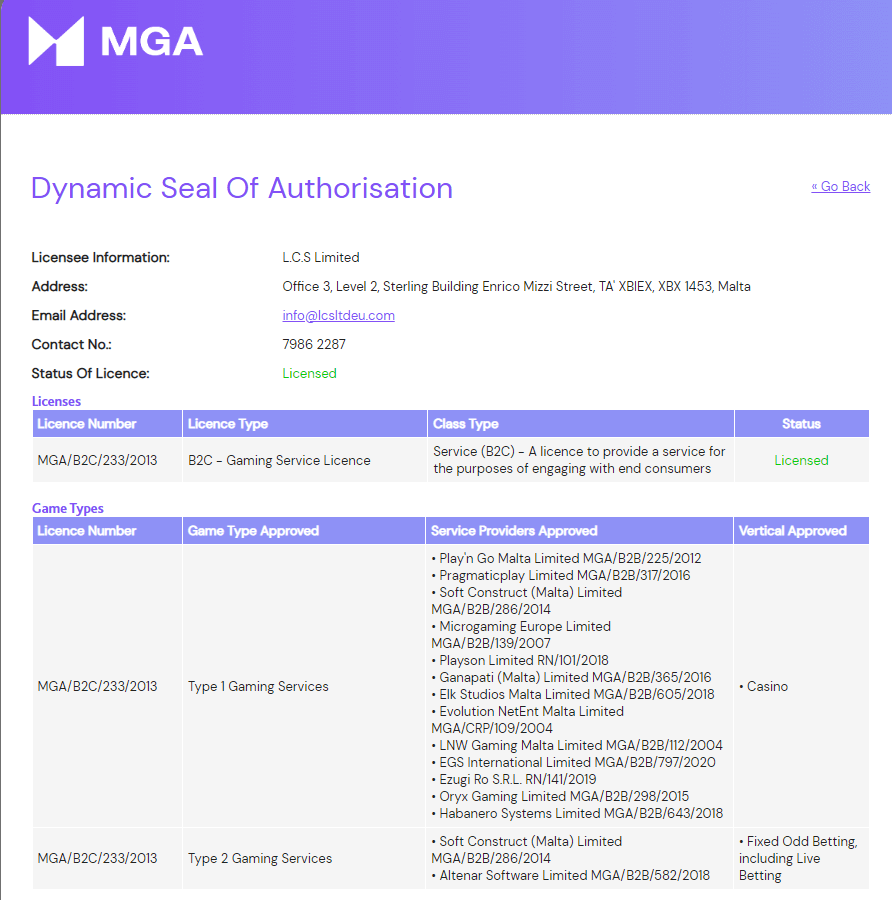Click Evolution NetEnt Malta Limited entry
Image resolution: width=892 pixels, height=900 pixels.
[528, 720]
